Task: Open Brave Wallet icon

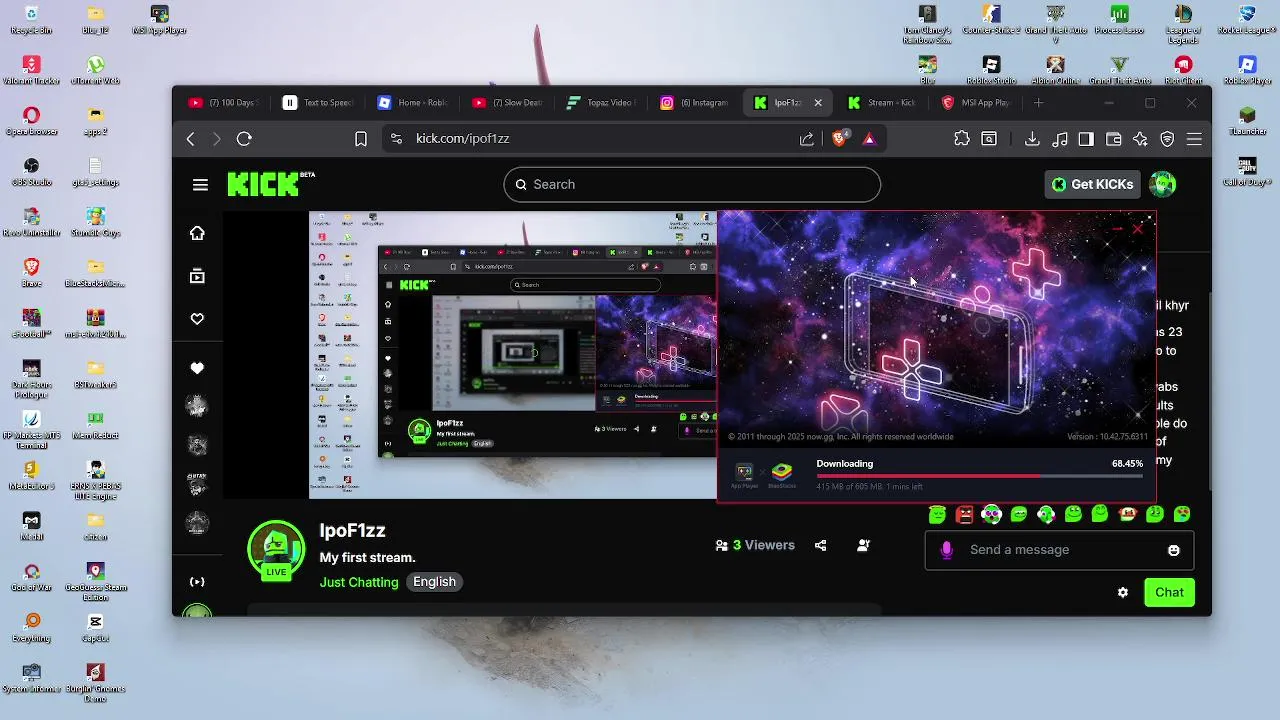Action: tap(1113, 139)
